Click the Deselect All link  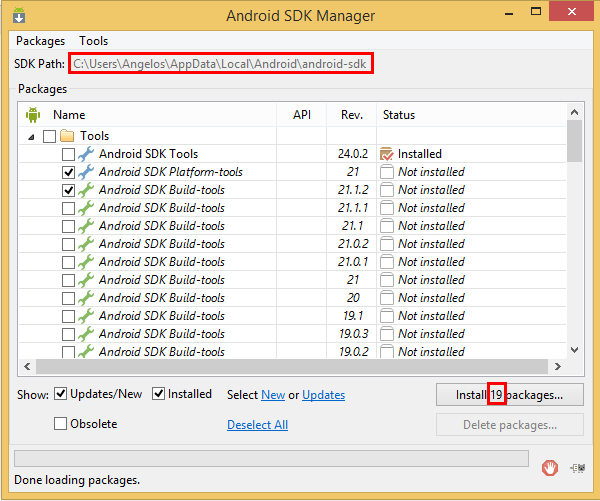258,424
